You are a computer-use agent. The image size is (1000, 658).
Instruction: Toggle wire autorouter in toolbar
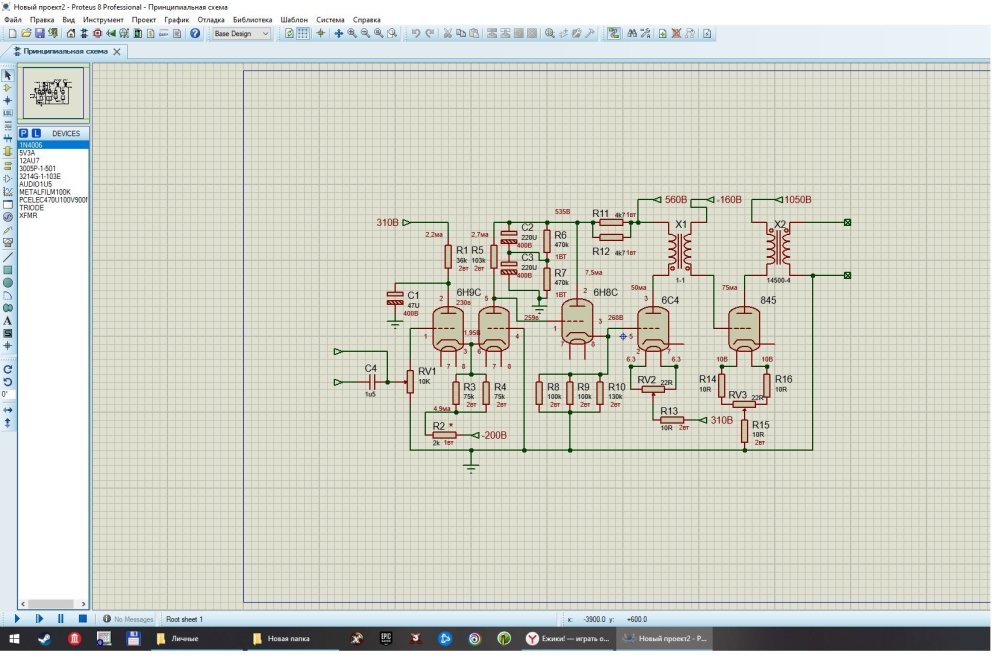(x=613, y=33)
